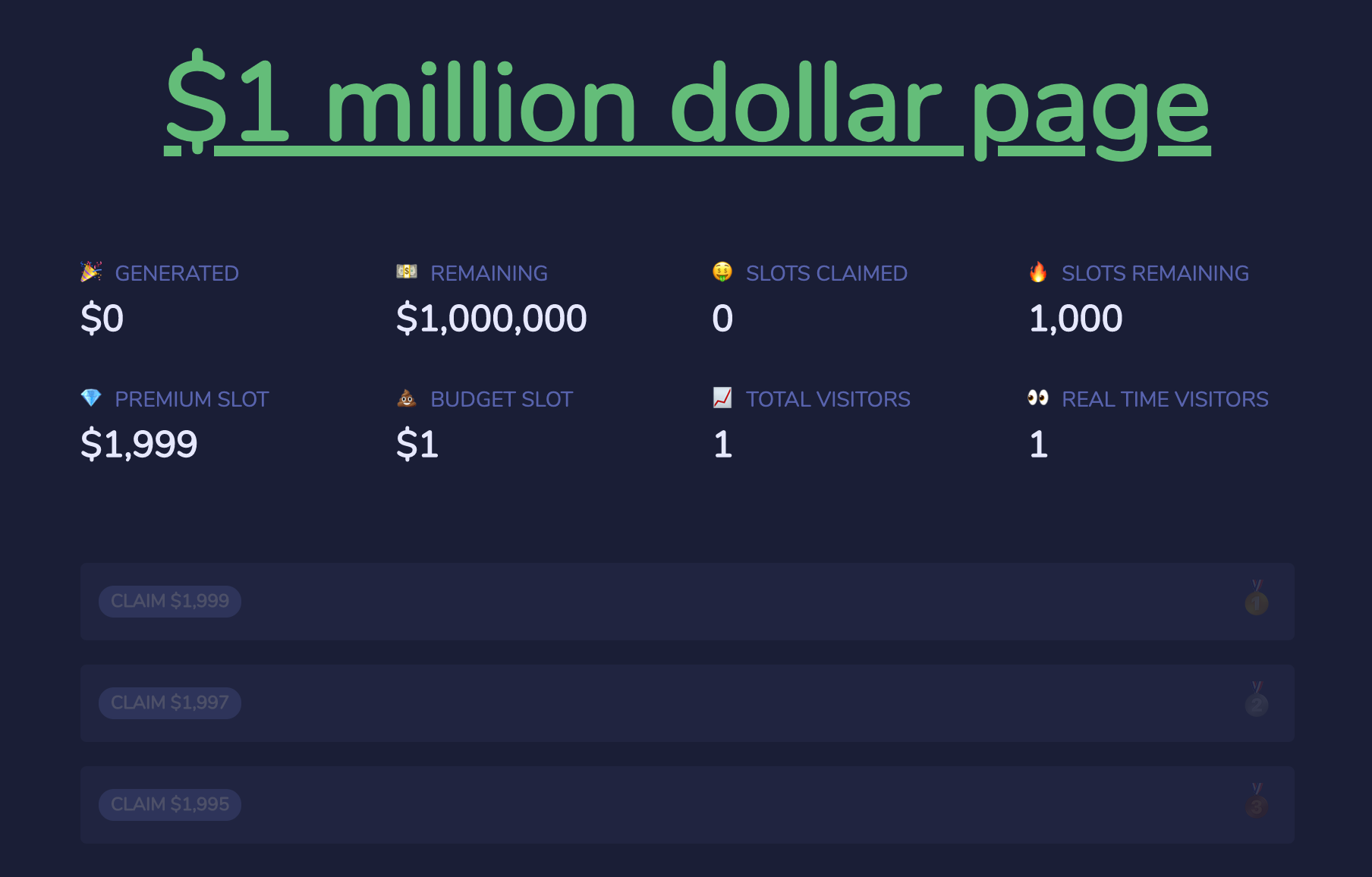Click the $1 budget slot value
Screen dimensions: 1372x877
pos(417,444)
